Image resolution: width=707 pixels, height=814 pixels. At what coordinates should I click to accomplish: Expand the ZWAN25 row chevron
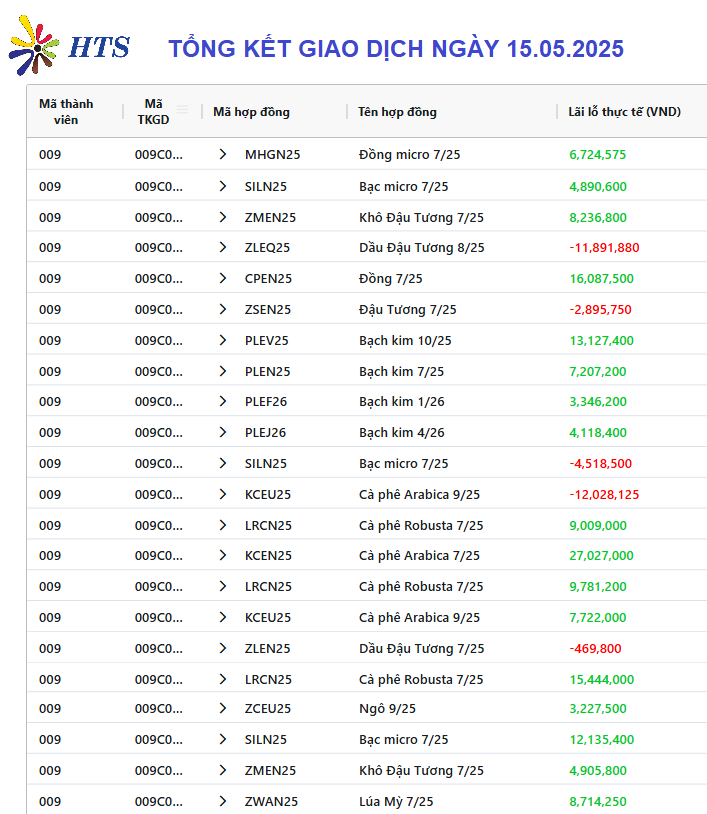click(223, 802)
